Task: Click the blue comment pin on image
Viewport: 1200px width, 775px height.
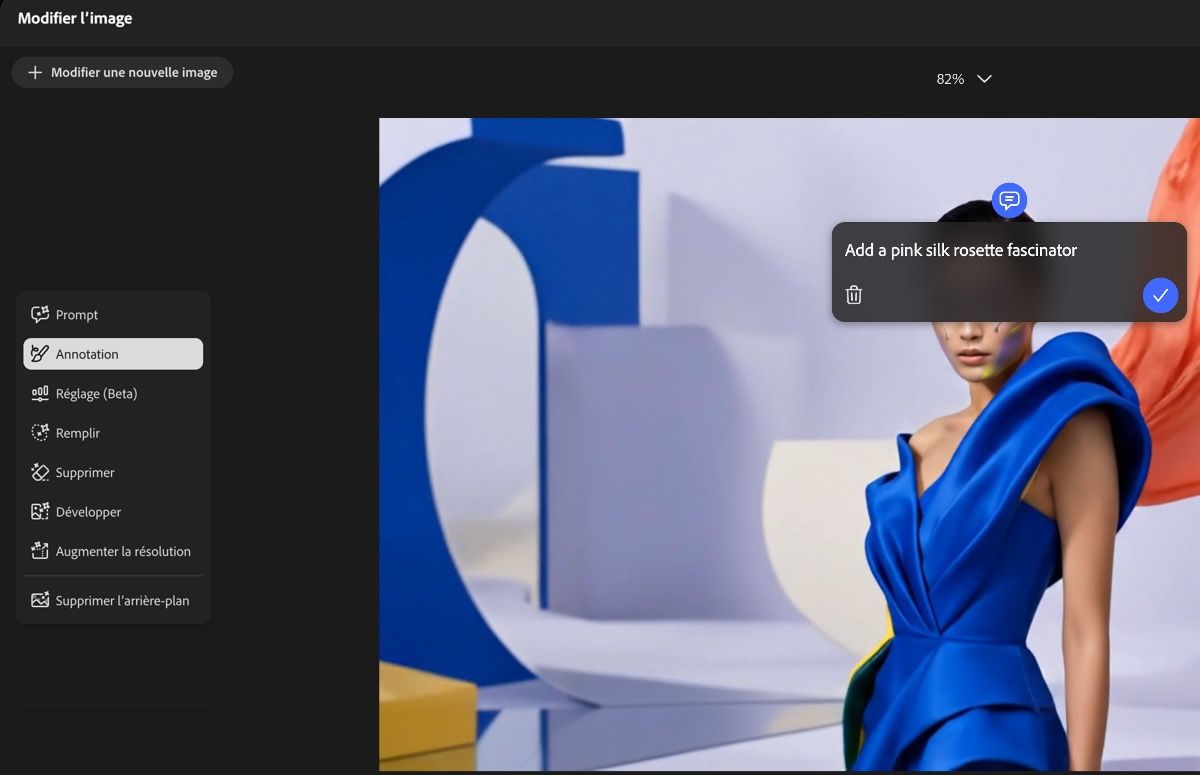Action: click(x=1010, y=200)
